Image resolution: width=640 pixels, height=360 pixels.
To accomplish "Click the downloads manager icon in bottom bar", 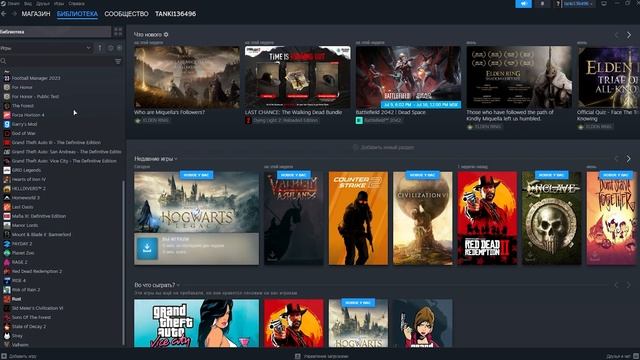I will pyautogui.click(x=298, y=356).
